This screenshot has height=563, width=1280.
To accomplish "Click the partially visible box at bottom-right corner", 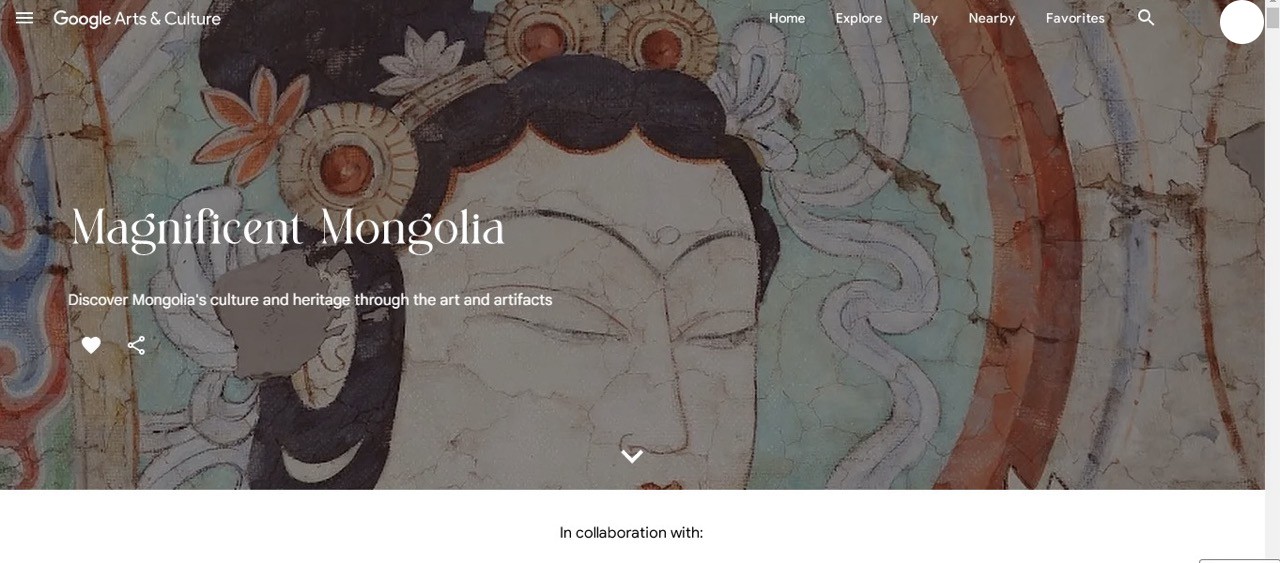I will tap(1239, 561).
